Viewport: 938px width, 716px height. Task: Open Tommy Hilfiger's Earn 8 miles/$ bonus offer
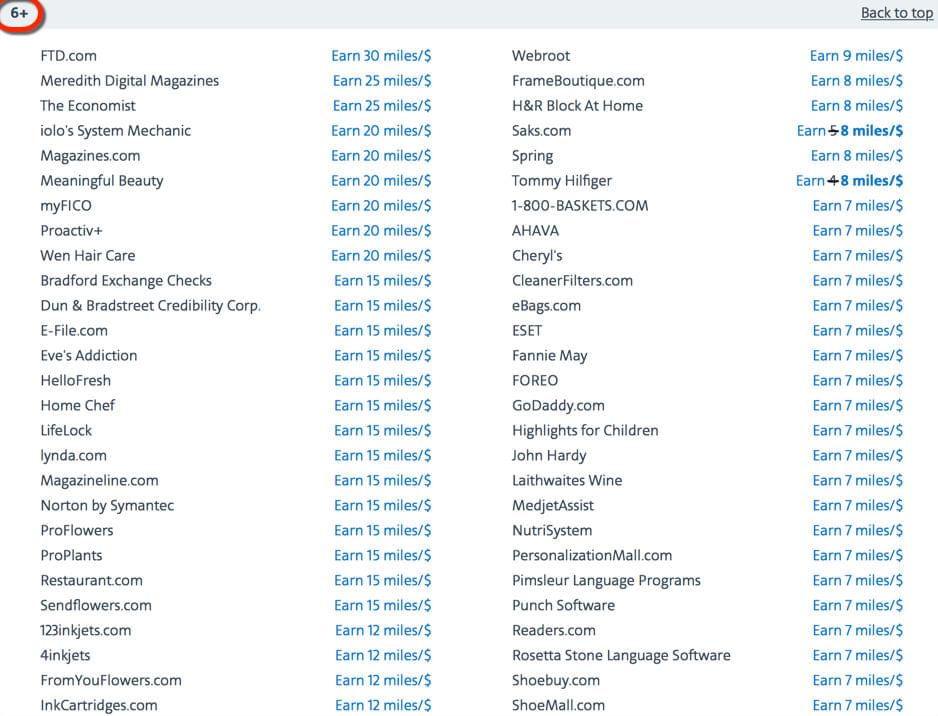click(x=849, y=181)
